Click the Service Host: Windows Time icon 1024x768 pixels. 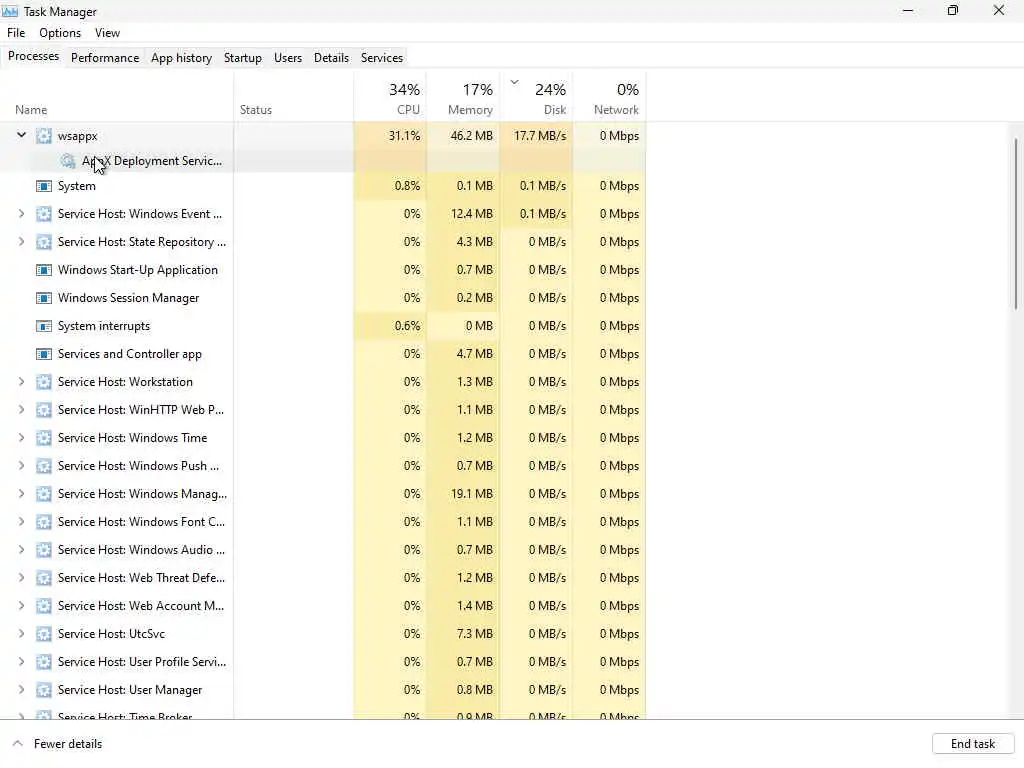point(44,438)
